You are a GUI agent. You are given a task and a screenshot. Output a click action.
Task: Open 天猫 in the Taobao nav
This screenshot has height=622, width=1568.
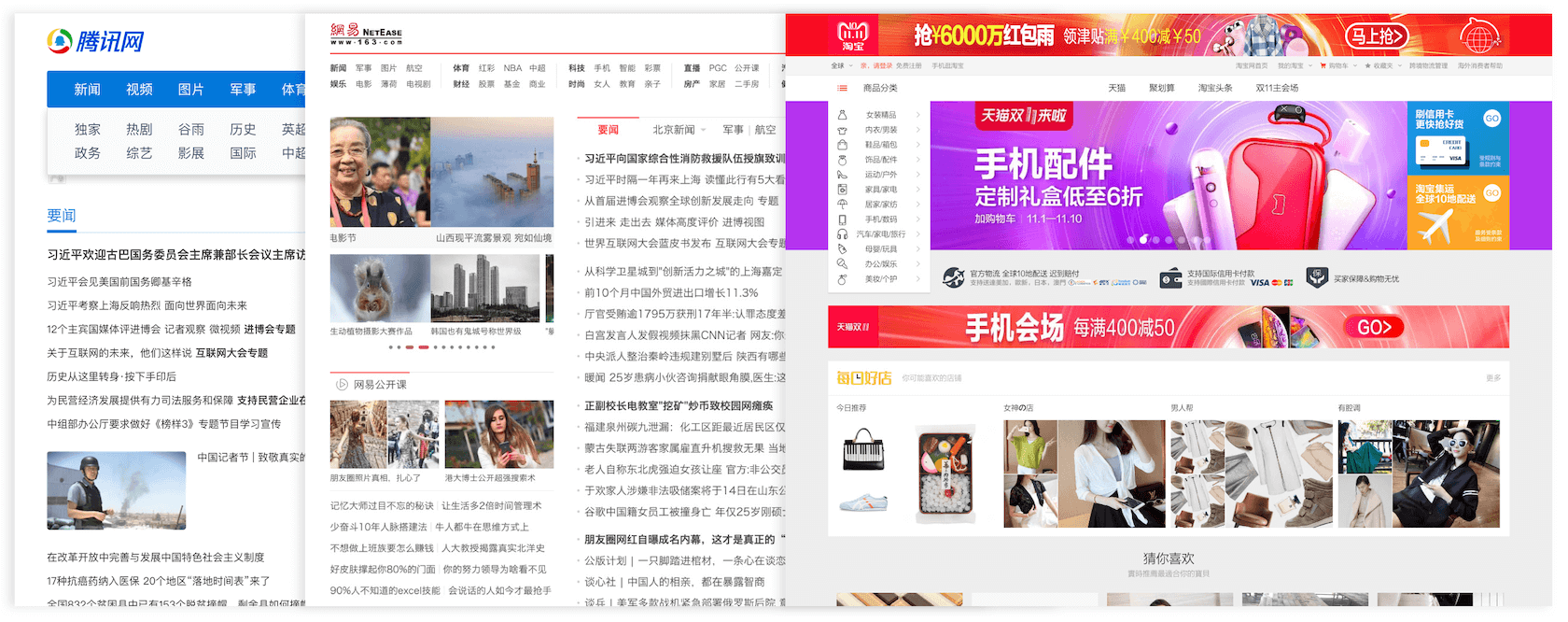pos(1117,88)
